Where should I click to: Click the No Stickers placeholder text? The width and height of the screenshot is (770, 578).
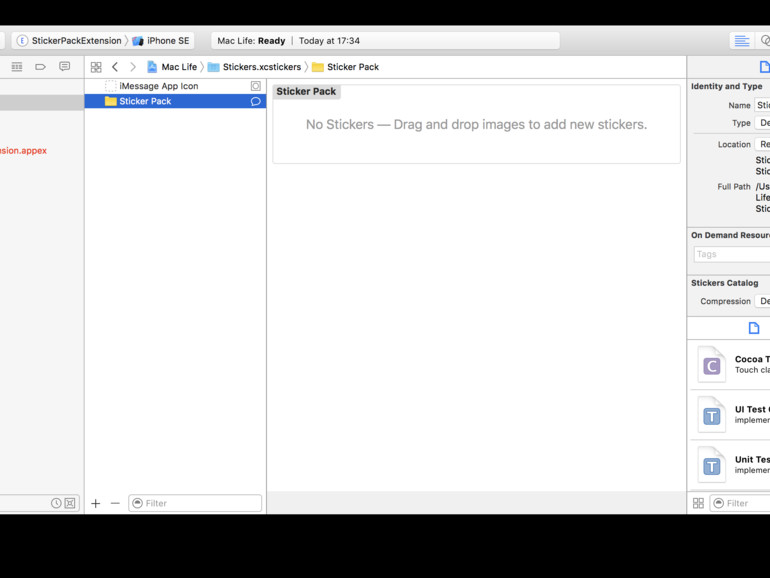click(x=476, y=124)
